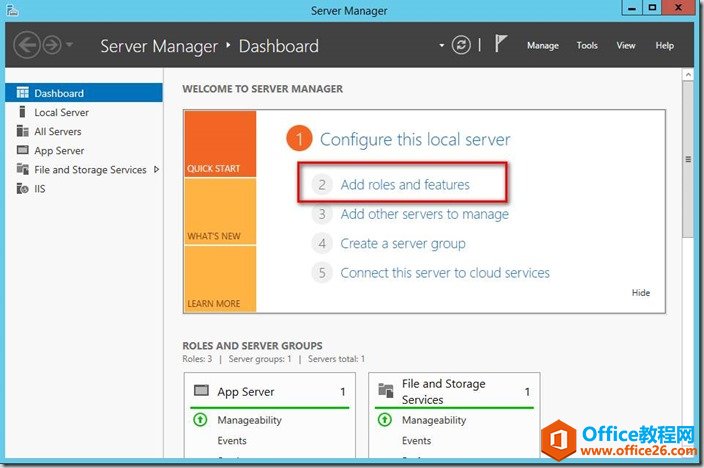The height and width of the screenshot is (468, 704).
Task: Click the scrollbar up arrow
Action: point(688,75)
